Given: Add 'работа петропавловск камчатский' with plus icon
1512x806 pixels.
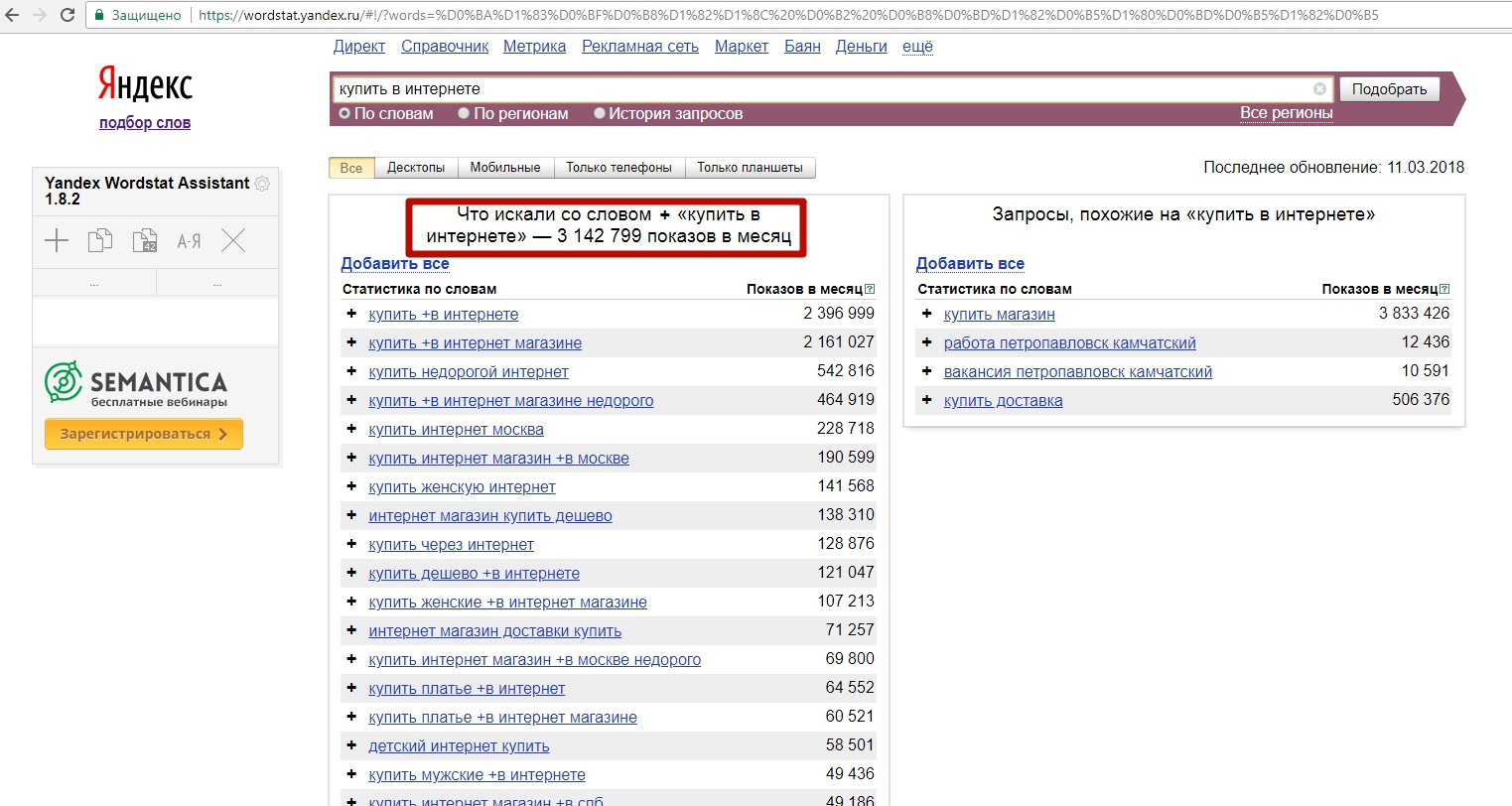Looking at the screenshot, I should [x=926, y=342].
